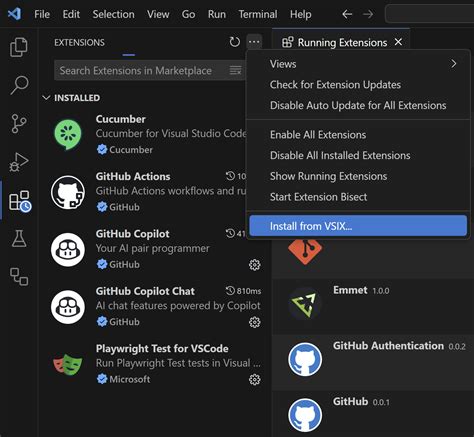Viewport: 474px width, 437px height.
Task: Open the manage gear for Playwright Test
Action: [x=255, y=379]
